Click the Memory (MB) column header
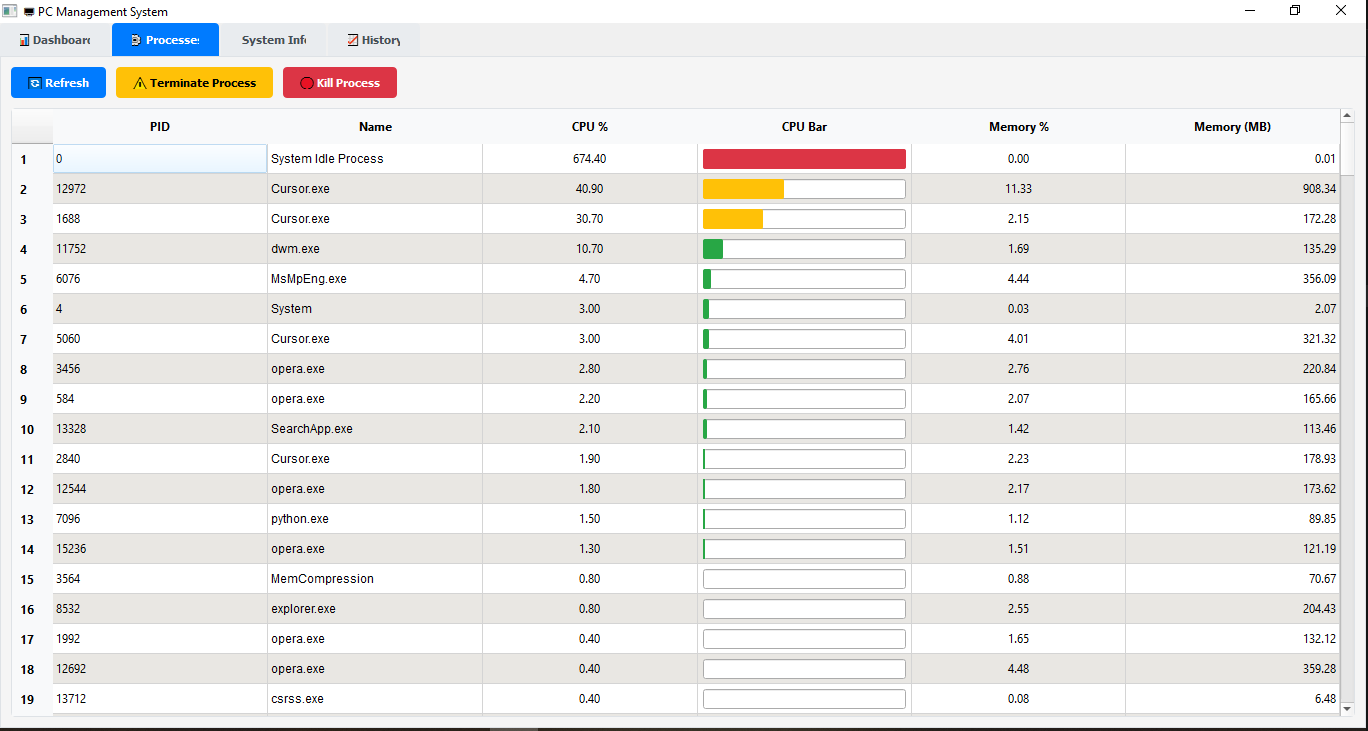1368x731 pixels. pos(1232,127)
